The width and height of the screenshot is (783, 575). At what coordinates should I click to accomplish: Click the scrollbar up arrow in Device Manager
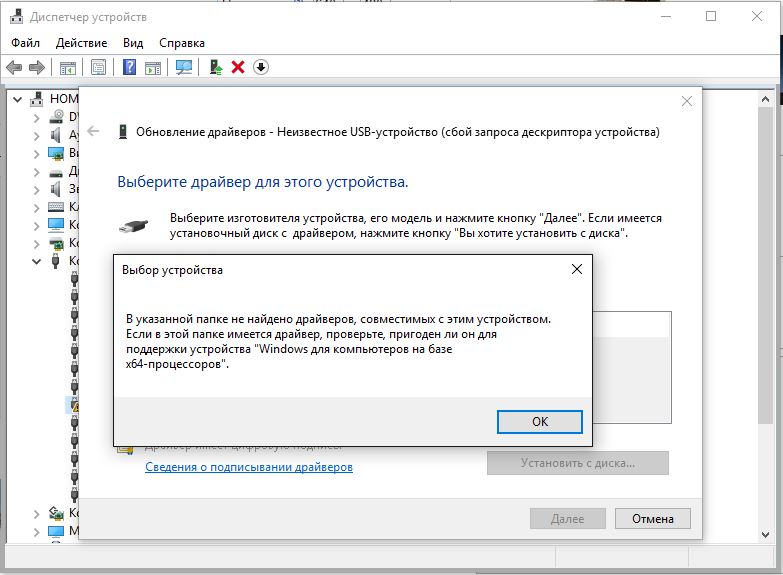[x=765, y=99]
